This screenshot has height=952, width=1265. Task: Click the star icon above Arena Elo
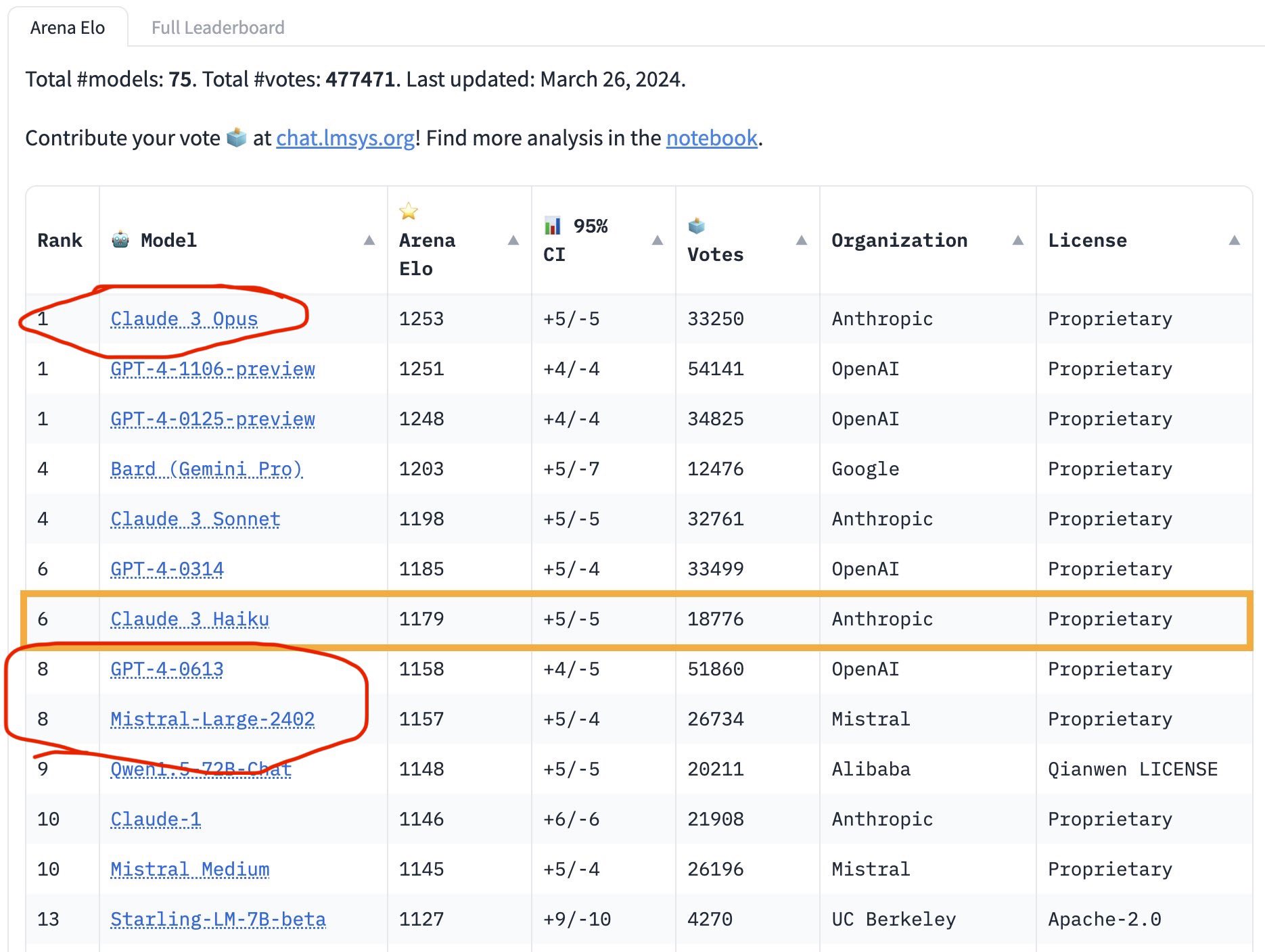[409, 212]
